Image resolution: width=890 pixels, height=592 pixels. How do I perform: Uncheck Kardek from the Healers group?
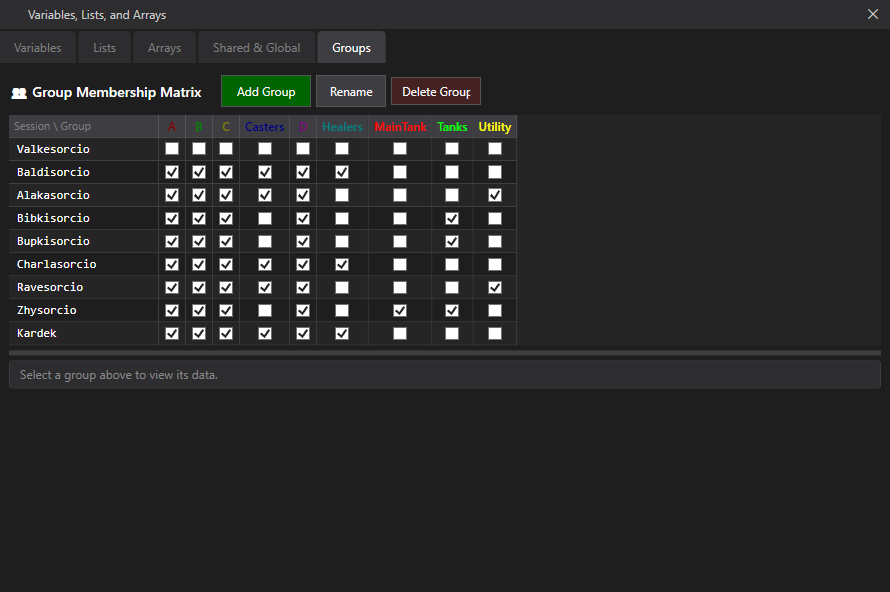(x=342, y=333)
